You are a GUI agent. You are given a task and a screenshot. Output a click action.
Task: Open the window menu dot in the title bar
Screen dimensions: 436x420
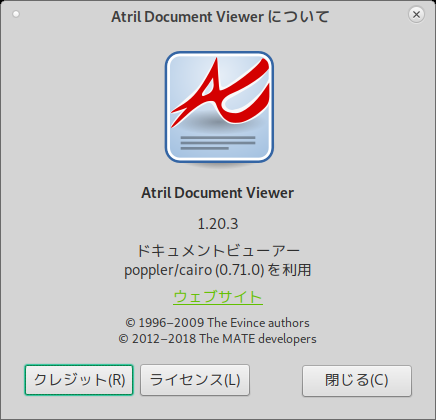point(16,14)
